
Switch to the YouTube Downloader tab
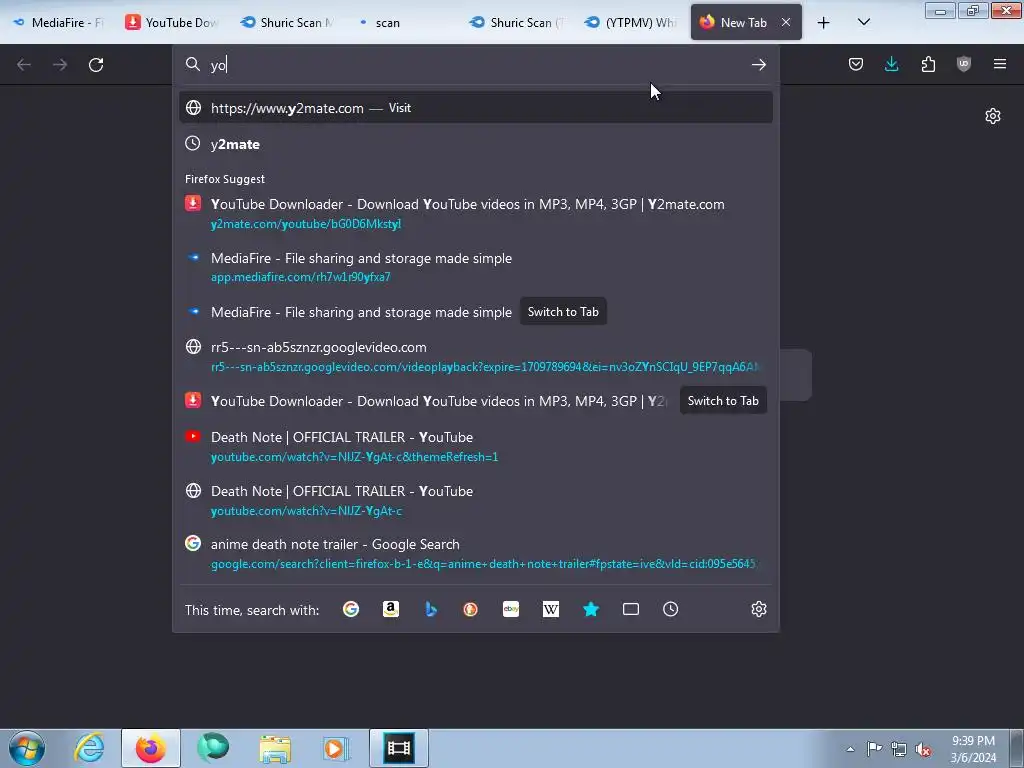pyautogui.click(x=171, y=23)
